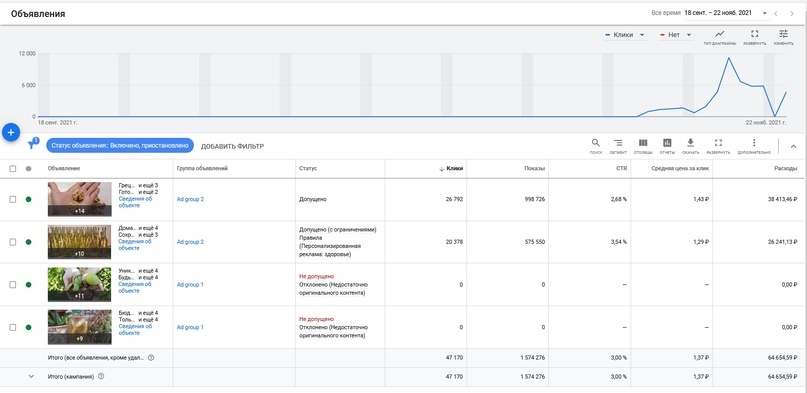Open chart type (Тип диаграммы) icon
The image size is (807, 393).
pos(720,37)
